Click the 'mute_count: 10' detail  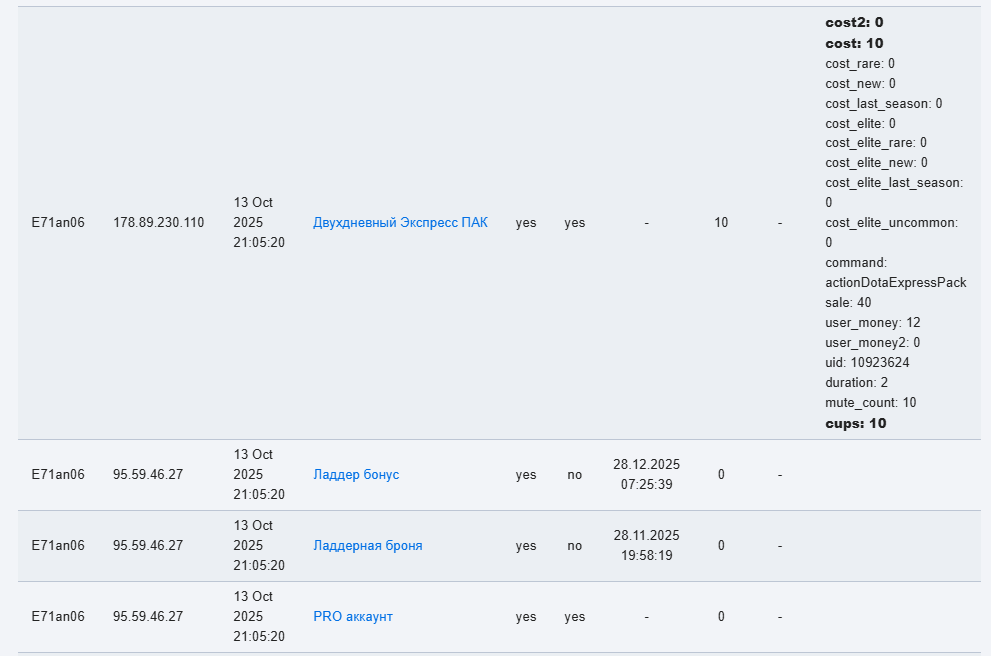click(870, 403)
